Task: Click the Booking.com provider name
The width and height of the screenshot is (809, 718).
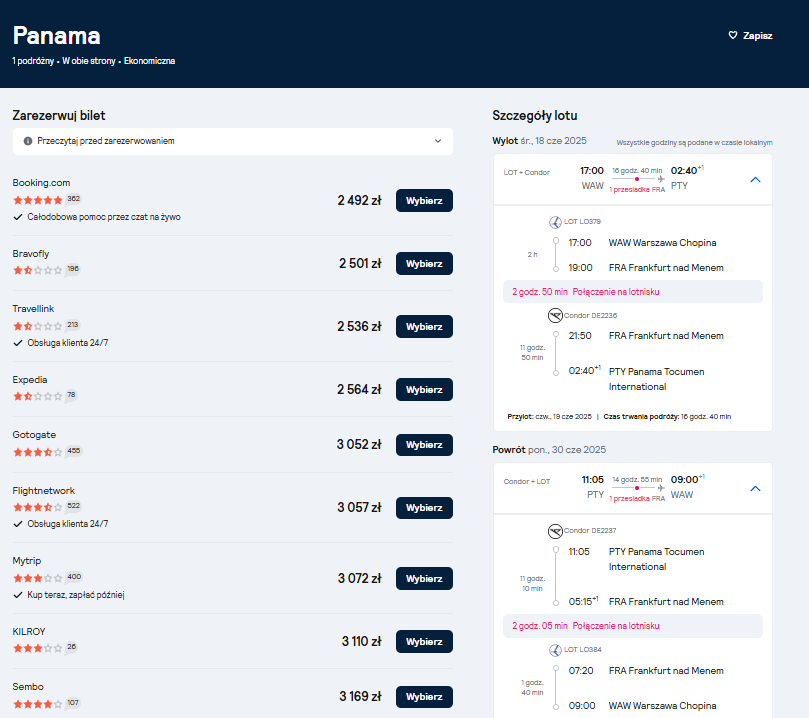Action: (41, 183)
